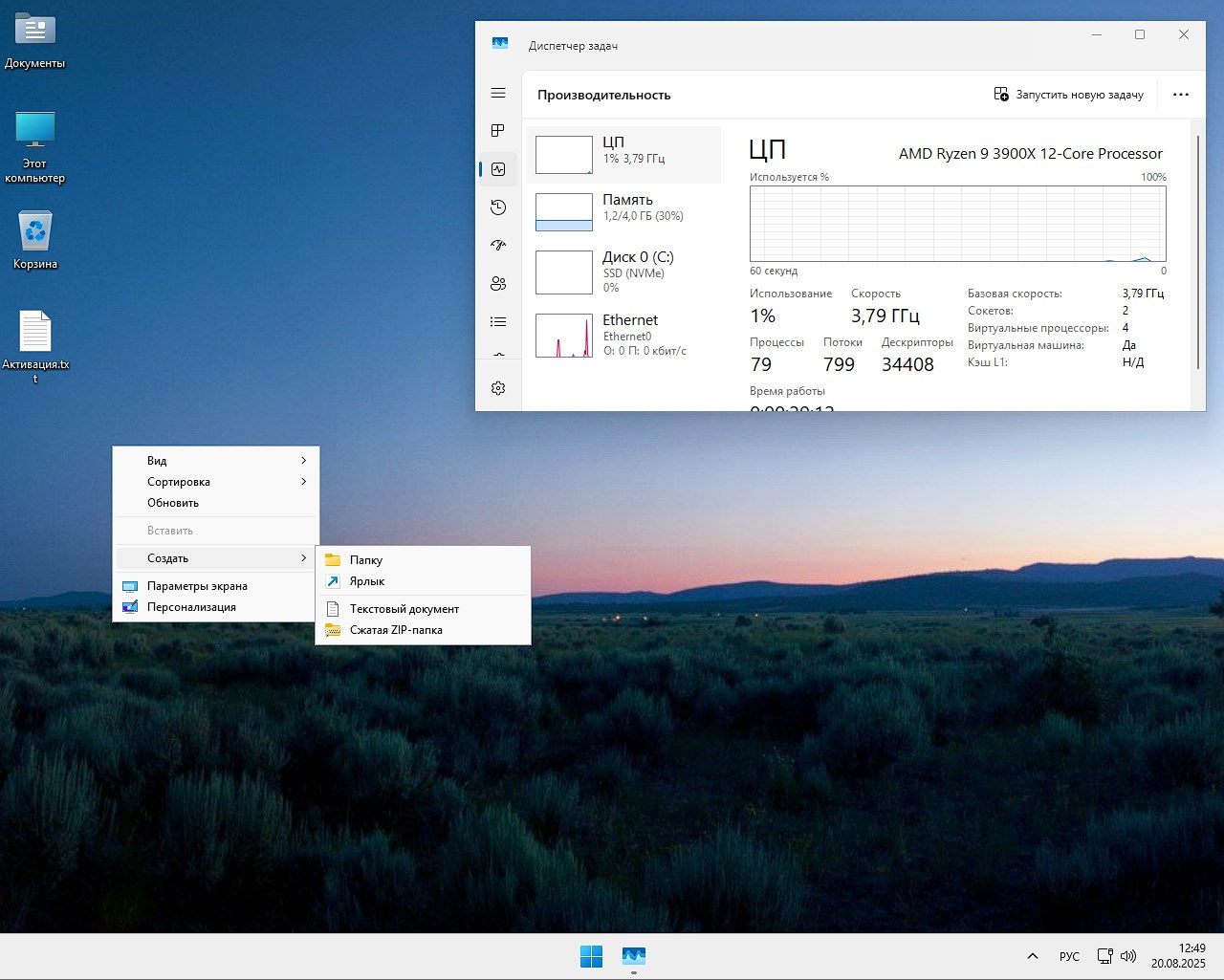Open the Users page from the sidebar
1224x980 pixels.
[x=498, y=284]
